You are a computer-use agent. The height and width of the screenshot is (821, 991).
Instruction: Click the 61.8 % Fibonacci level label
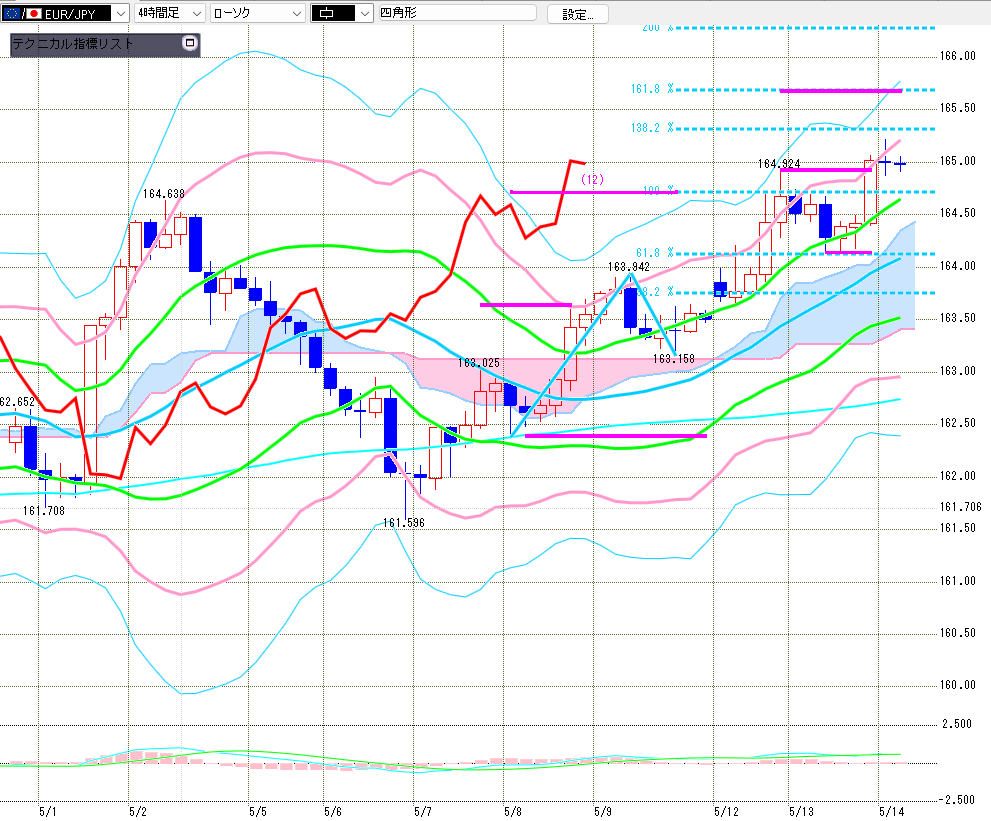coord(655,253)
